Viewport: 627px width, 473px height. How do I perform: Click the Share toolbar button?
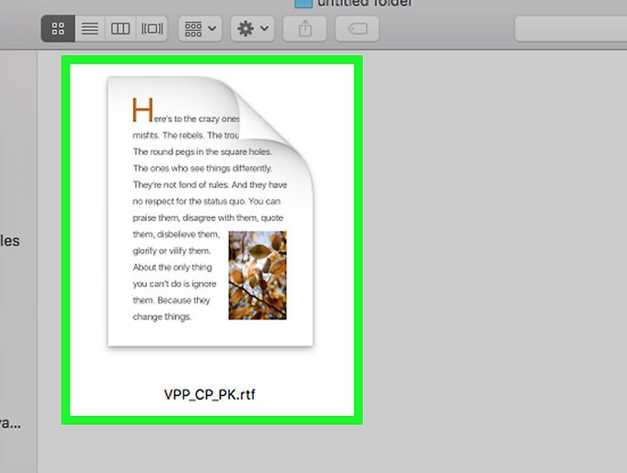pyautogui.click(x=305, y=28)
